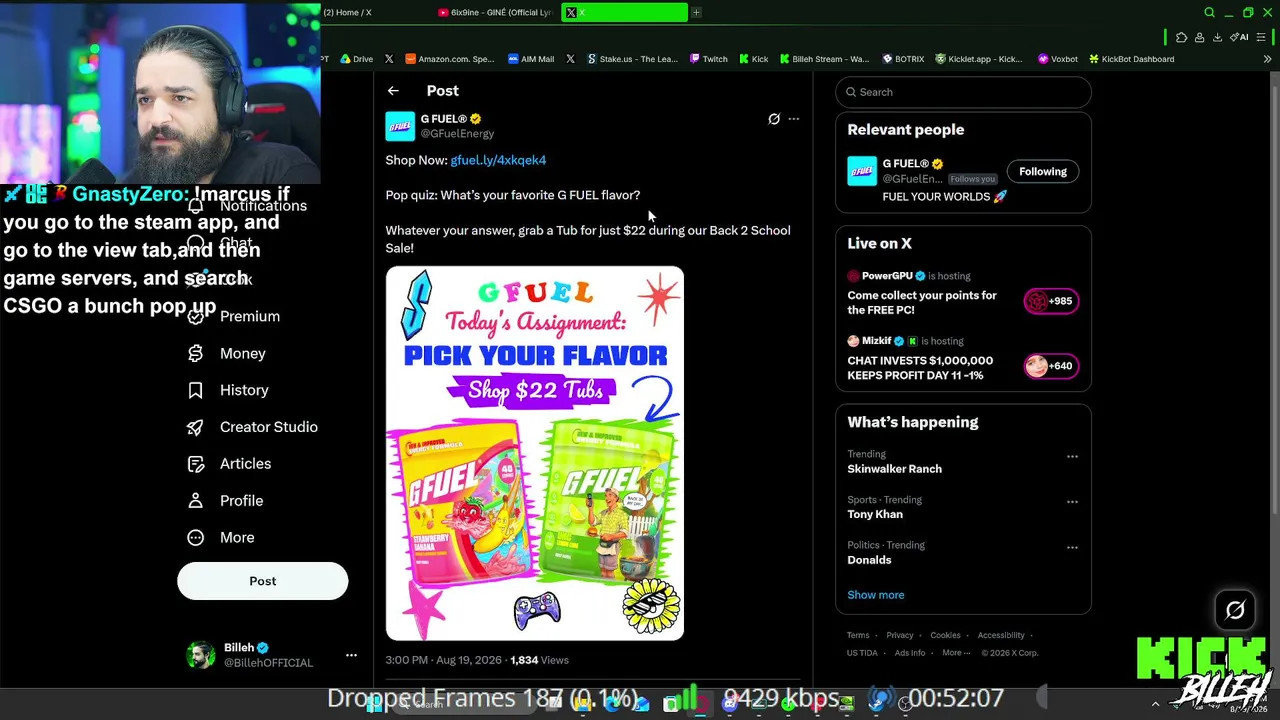Open the Billeh account switcher three-dot menu
Image resolution: width=1280 pixels, height=720 pixels.
coord(351,655)
